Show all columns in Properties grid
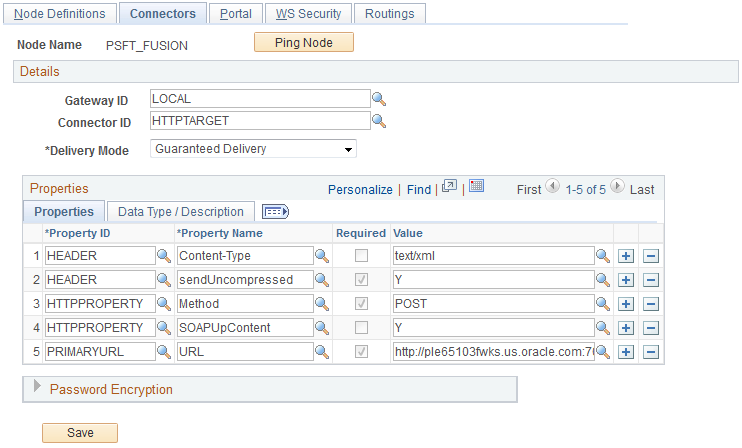Screen dimensions: 742x448 (x=275, y=211)
